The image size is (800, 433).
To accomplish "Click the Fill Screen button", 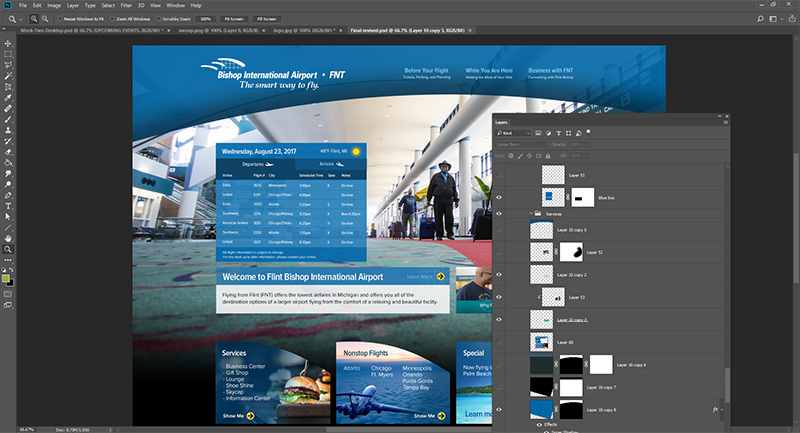I will point(266,19).
